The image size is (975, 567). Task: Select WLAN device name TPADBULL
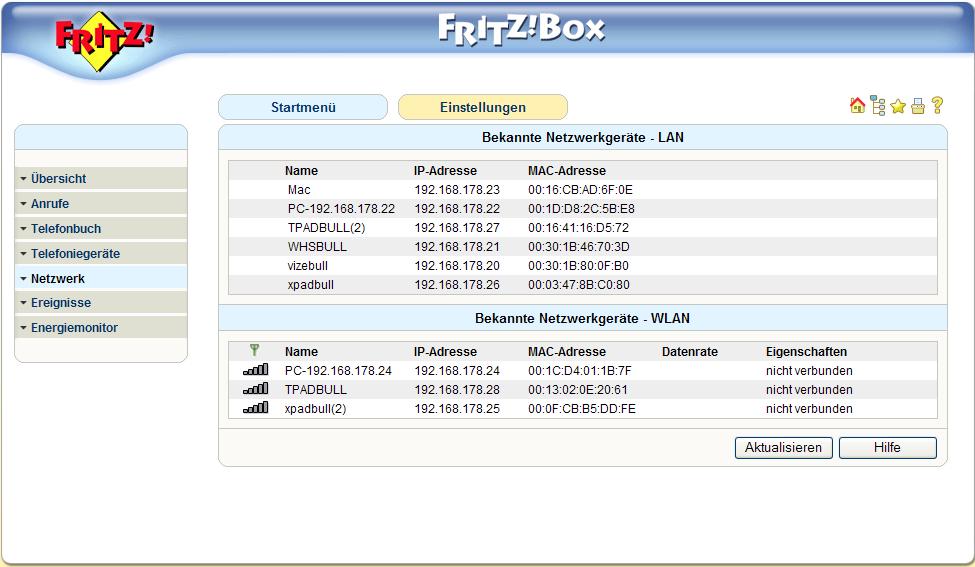coord(316,390)
